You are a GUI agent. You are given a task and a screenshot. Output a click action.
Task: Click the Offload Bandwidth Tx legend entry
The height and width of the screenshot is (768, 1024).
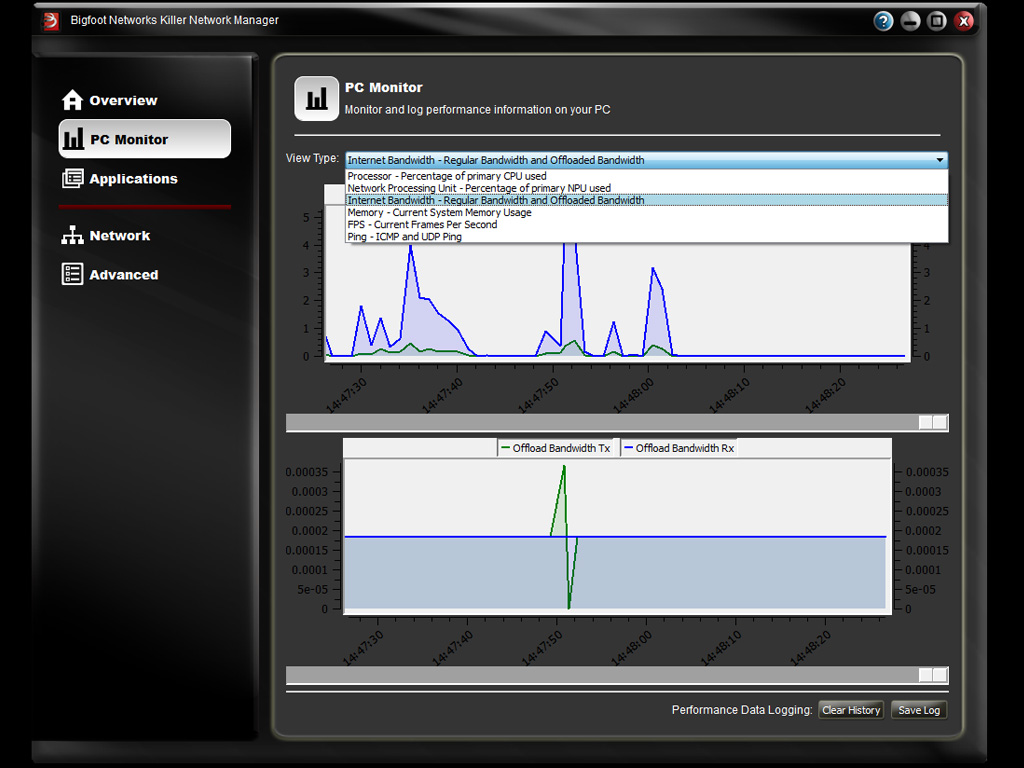[555, 448]
